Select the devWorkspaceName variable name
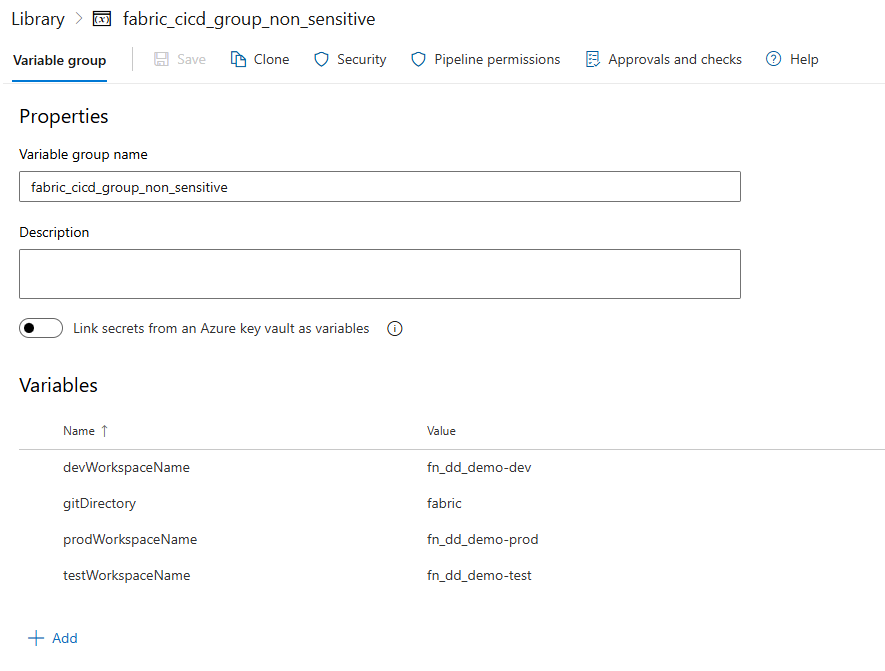885x671 pixels. [x=126, y=467]
